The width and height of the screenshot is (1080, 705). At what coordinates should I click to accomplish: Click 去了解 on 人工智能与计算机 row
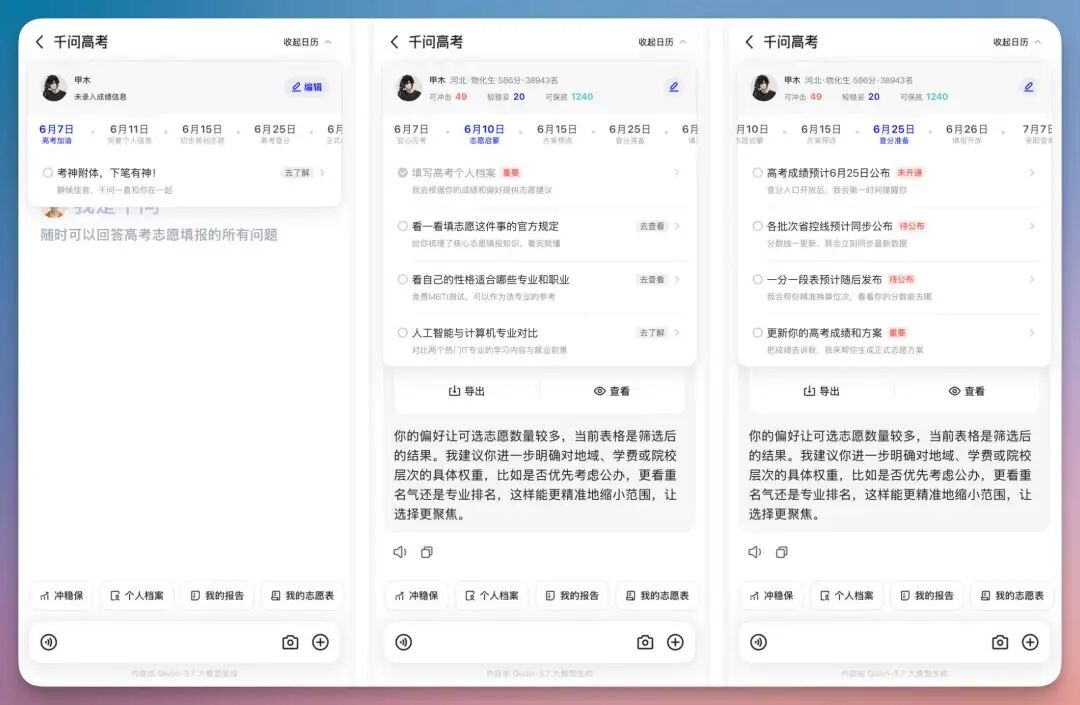pyautogui.click(x=652, y=333)
